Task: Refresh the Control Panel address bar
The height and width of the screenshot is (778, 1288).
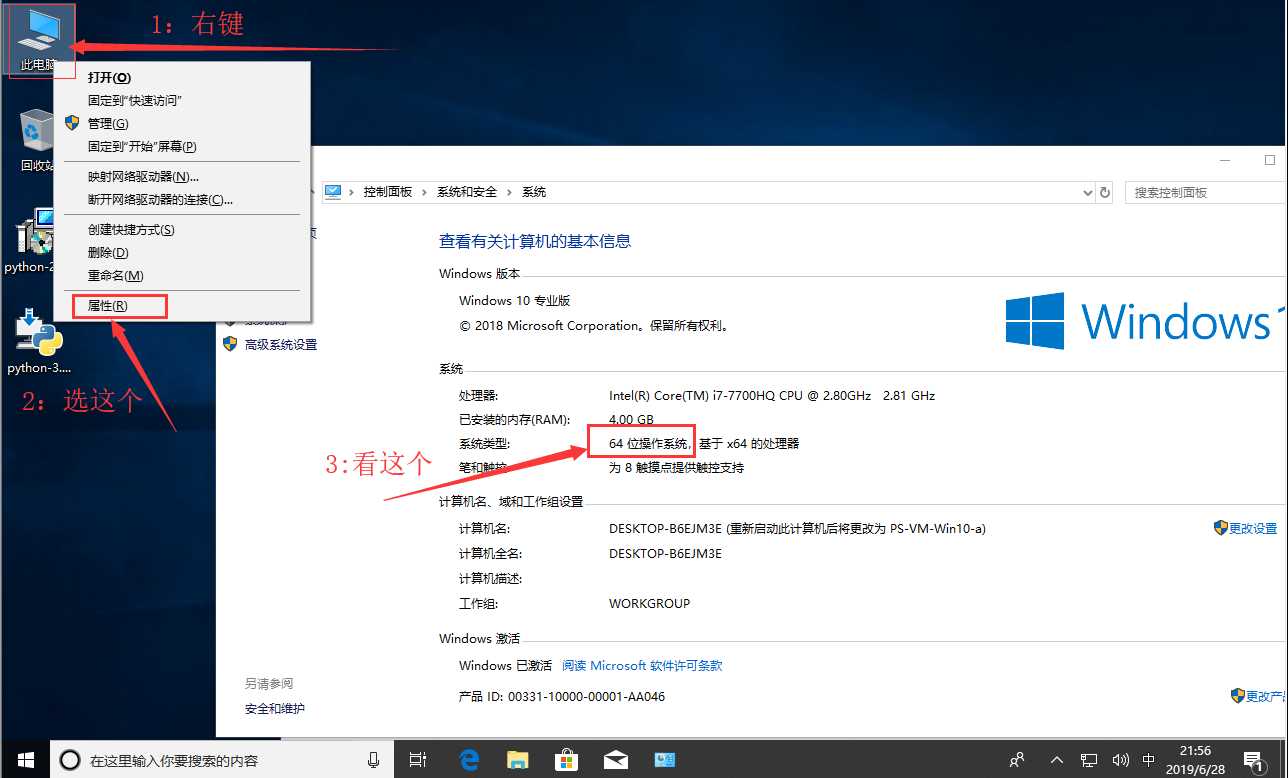Action: tap(1105, 192)
